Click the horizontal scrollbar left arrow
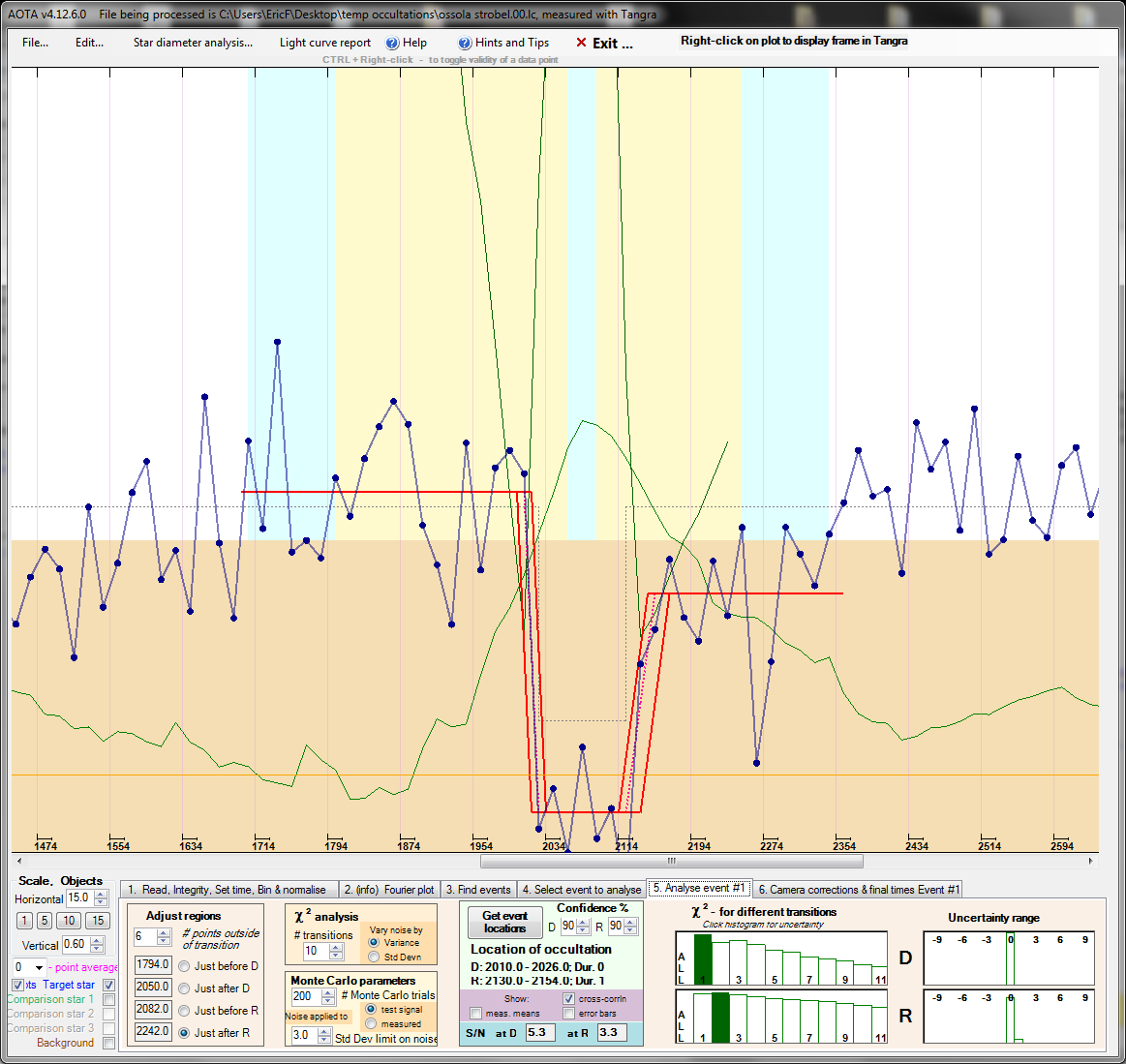Viewport: 1126px width, 1064px height. coord(18,861)
